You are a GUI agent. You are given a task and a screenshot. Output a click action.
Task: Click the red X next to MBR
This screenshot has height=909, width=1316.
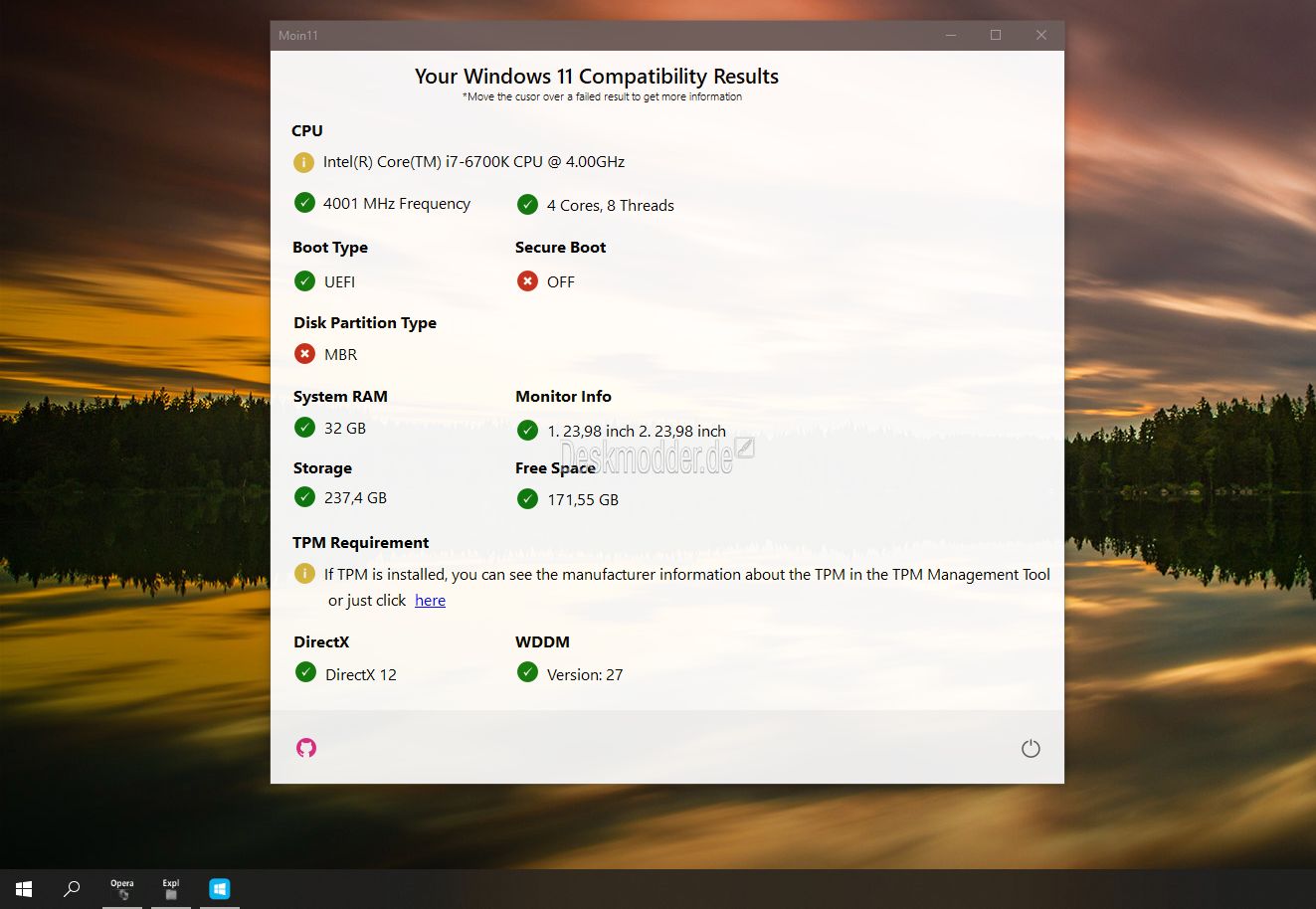[305, 354]
